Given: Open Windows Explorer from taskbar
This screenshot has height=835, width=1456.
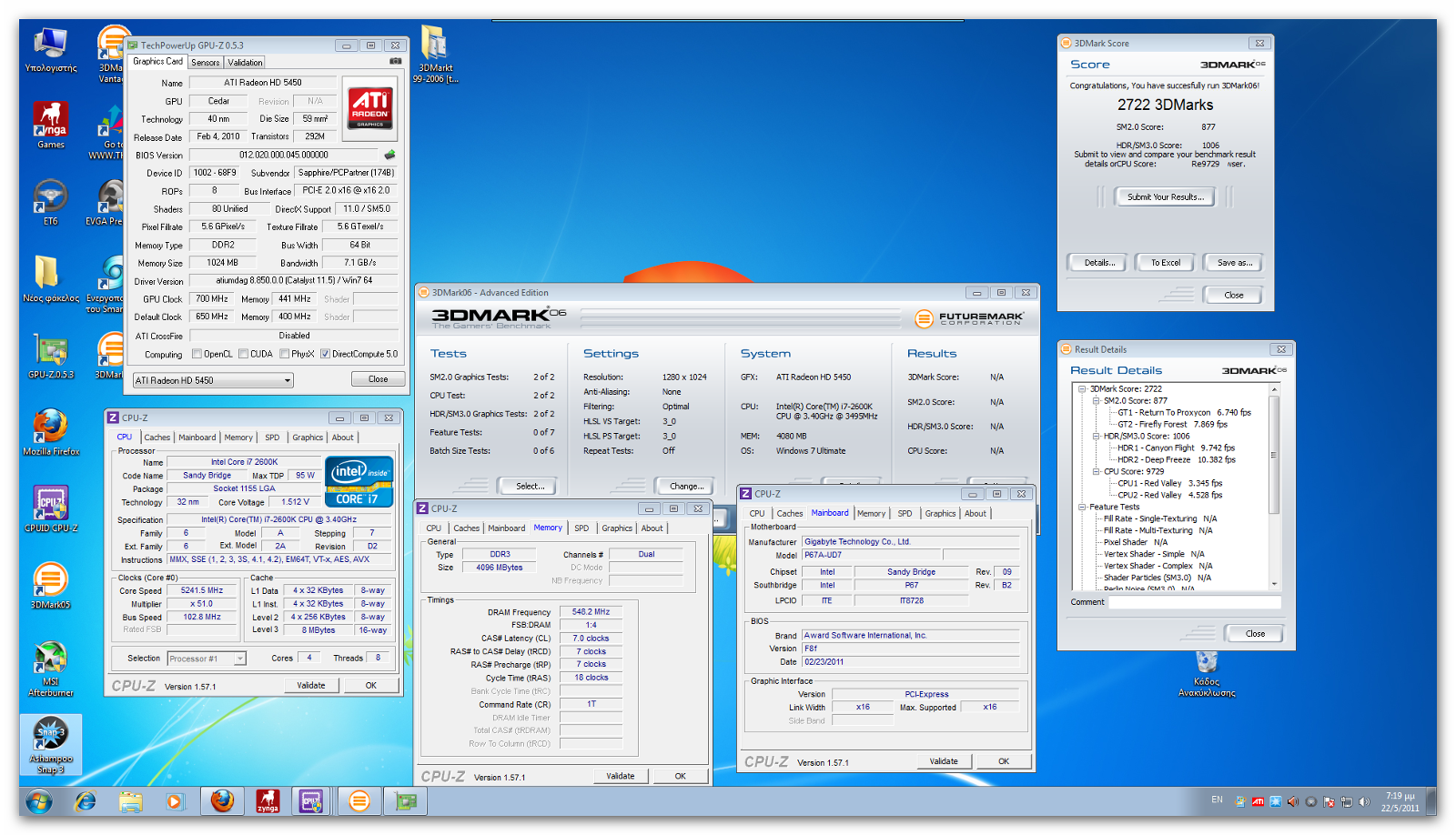Looking at the screenshot, I should pyautogui.click(x=131, y=801).
